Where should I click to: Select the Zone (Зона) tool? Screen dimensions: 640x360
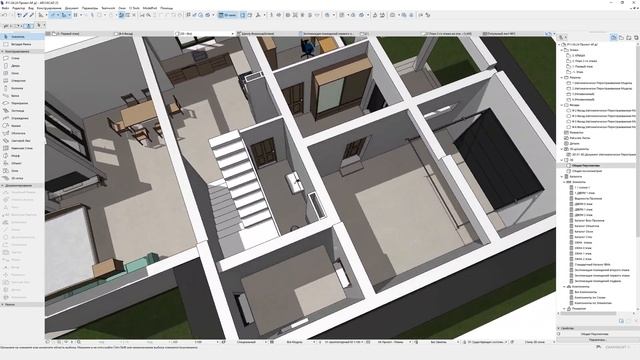(x=22, y=171)
